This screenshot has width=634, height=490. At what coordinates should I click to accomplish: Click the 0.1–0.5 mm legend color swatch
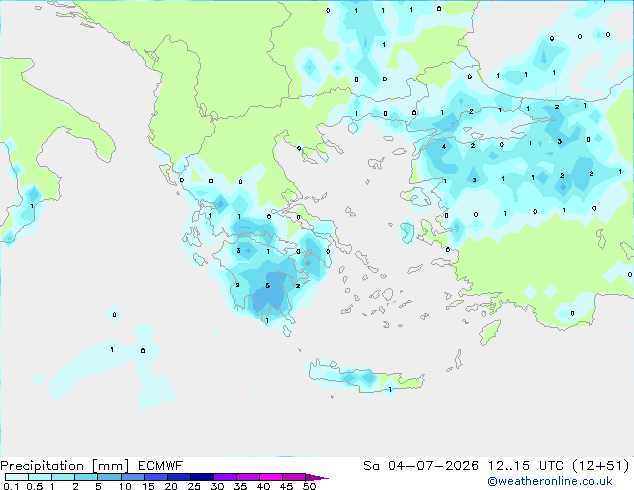(17, 477)
